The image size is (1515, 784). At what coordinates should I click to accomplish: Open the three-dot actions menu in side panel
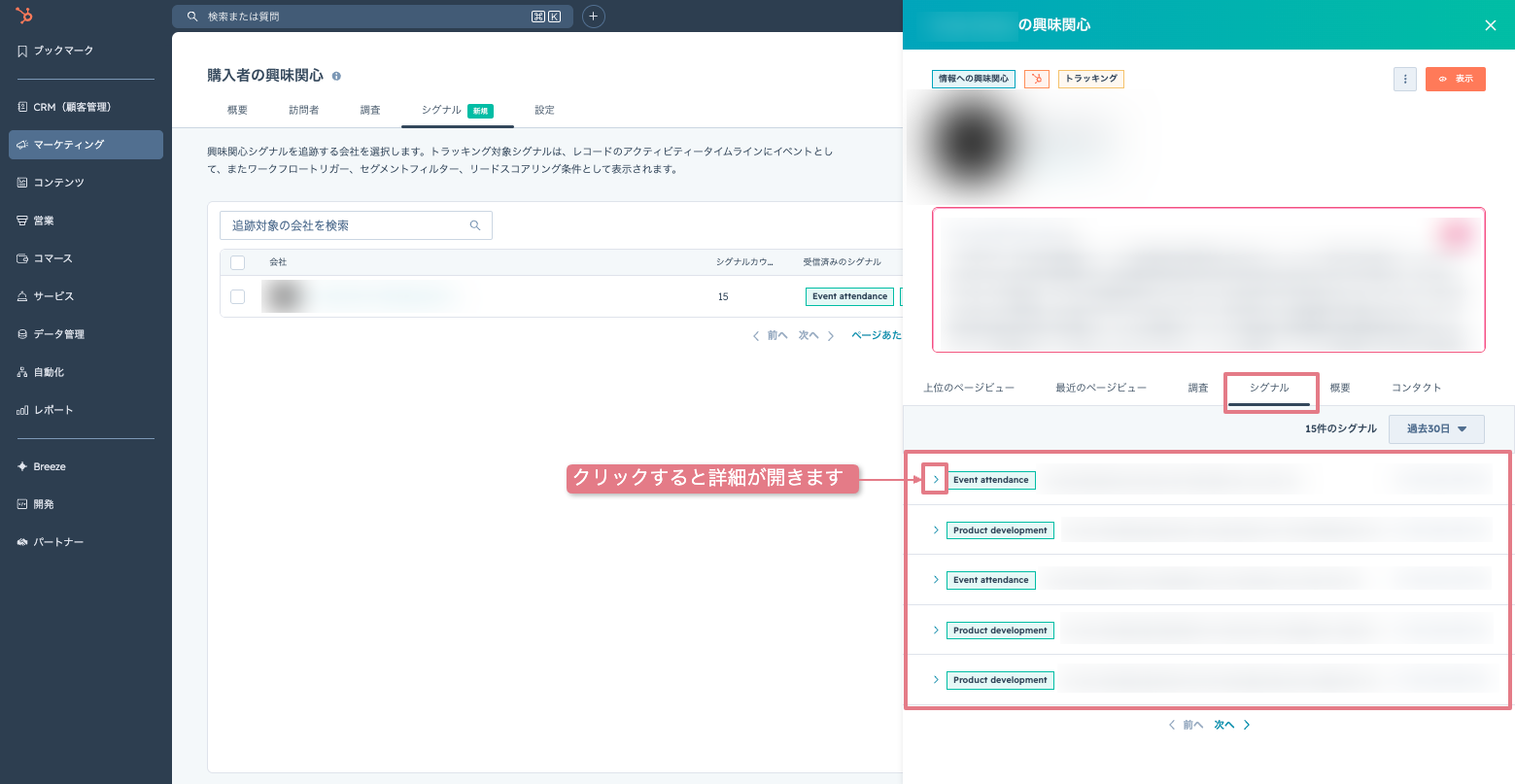(x=1404, y=79)
